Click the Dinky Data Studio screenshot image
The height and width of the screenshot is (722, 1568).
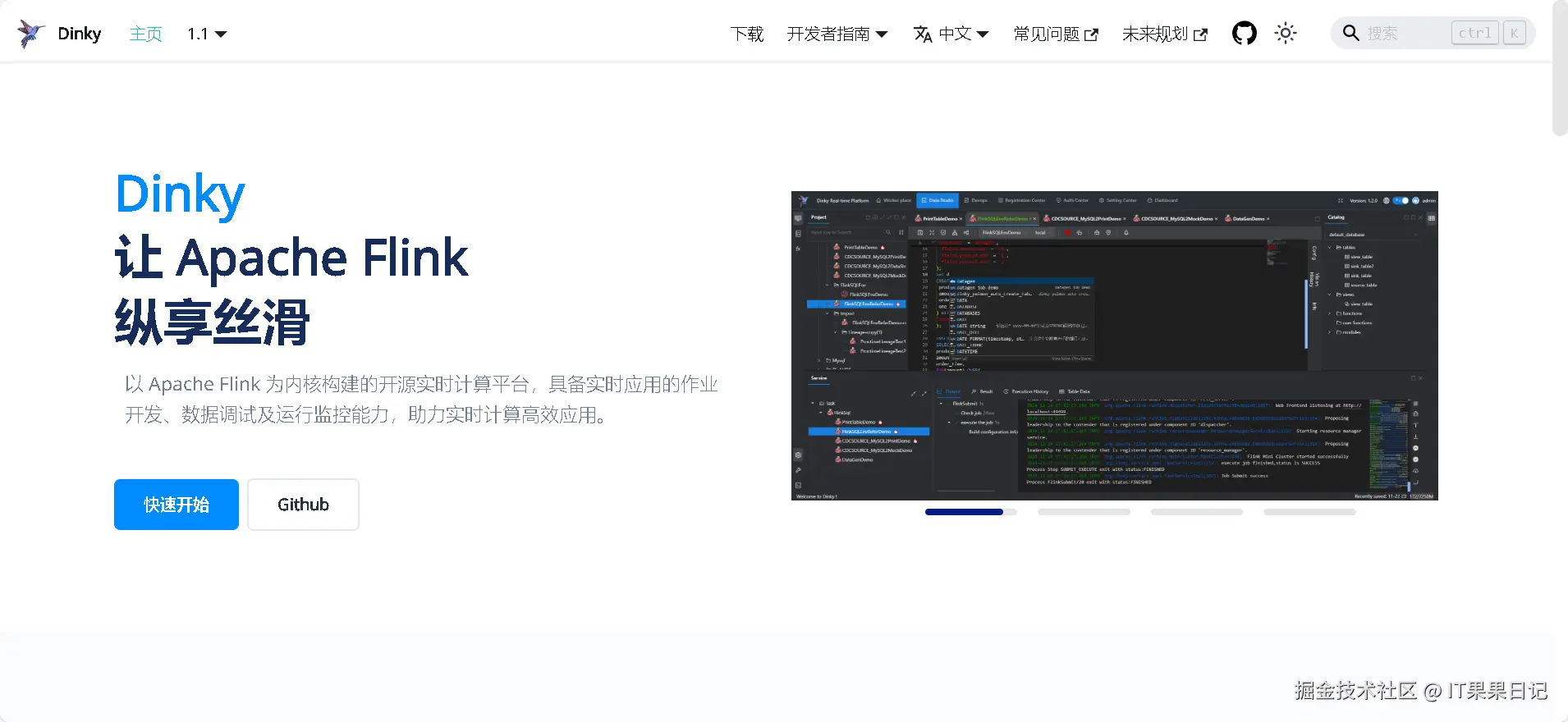1115,345
